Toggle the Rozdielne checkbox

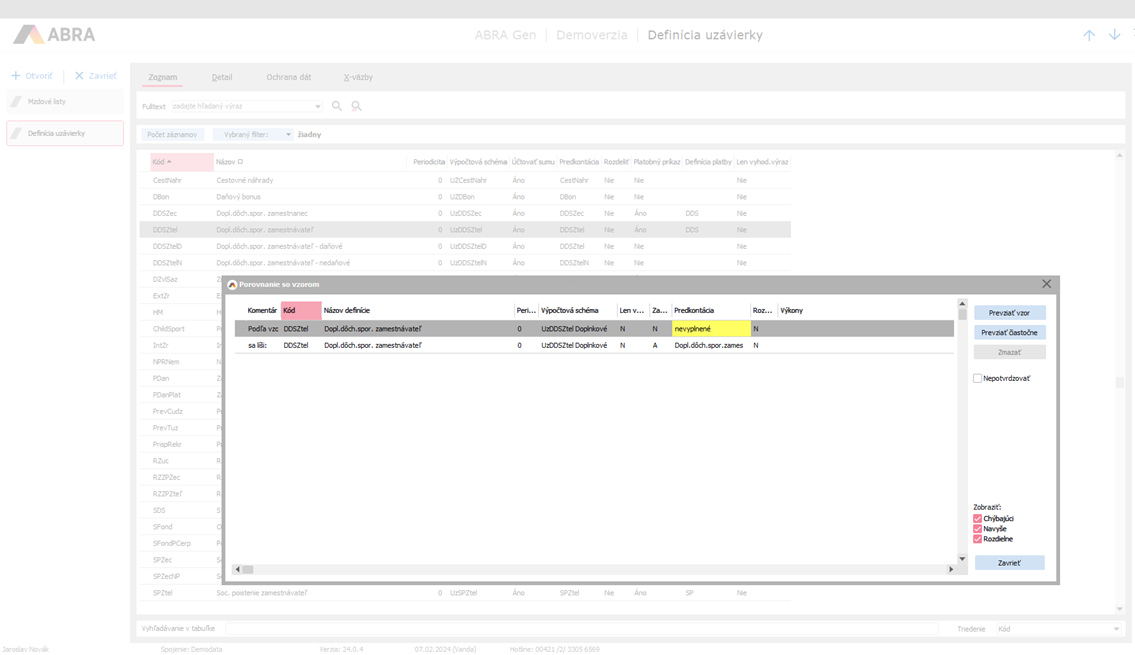(978, 539)
